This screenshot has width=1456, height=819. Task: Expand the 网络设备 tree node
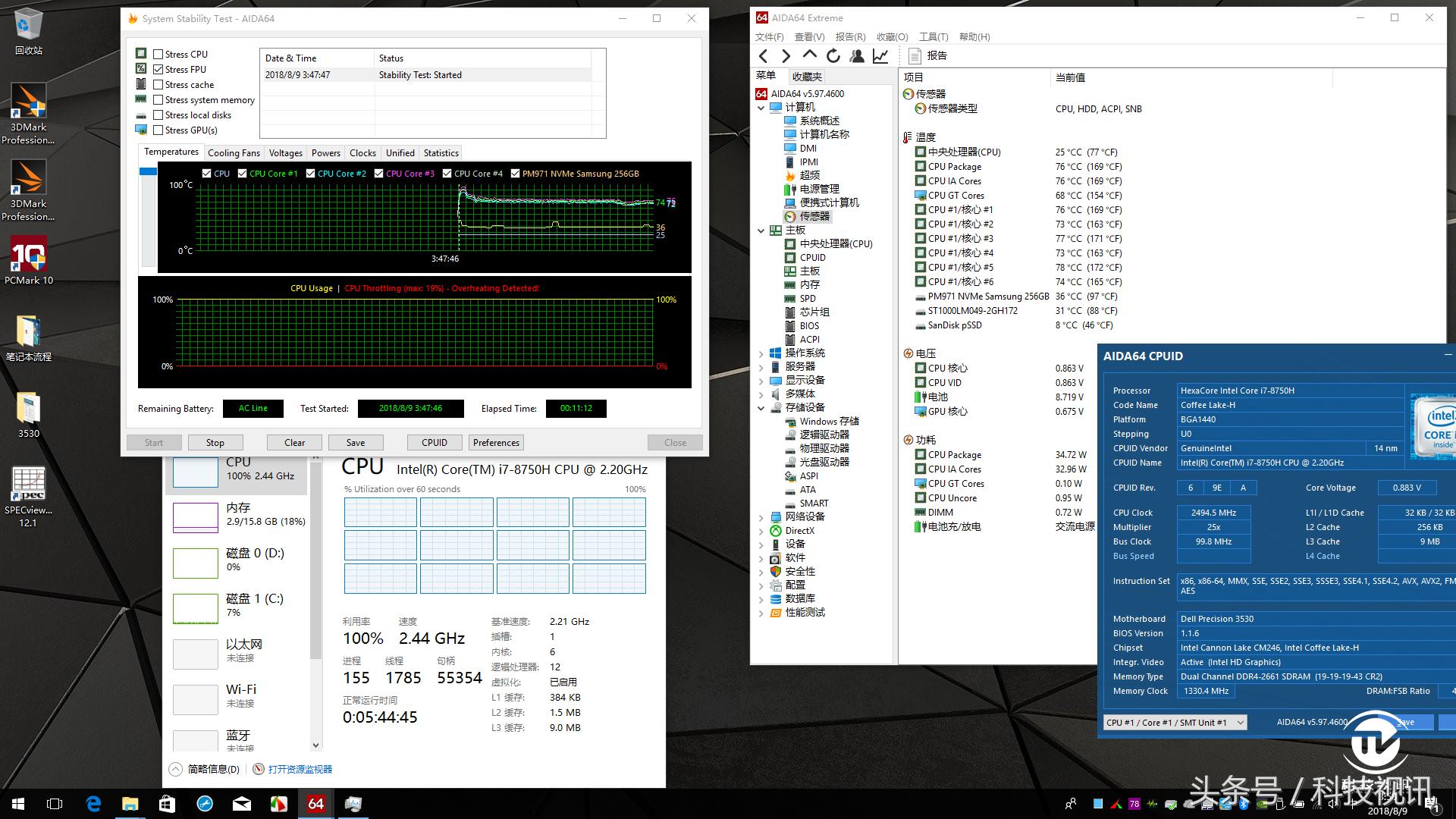pyautogui.click(x=761, y=516)
